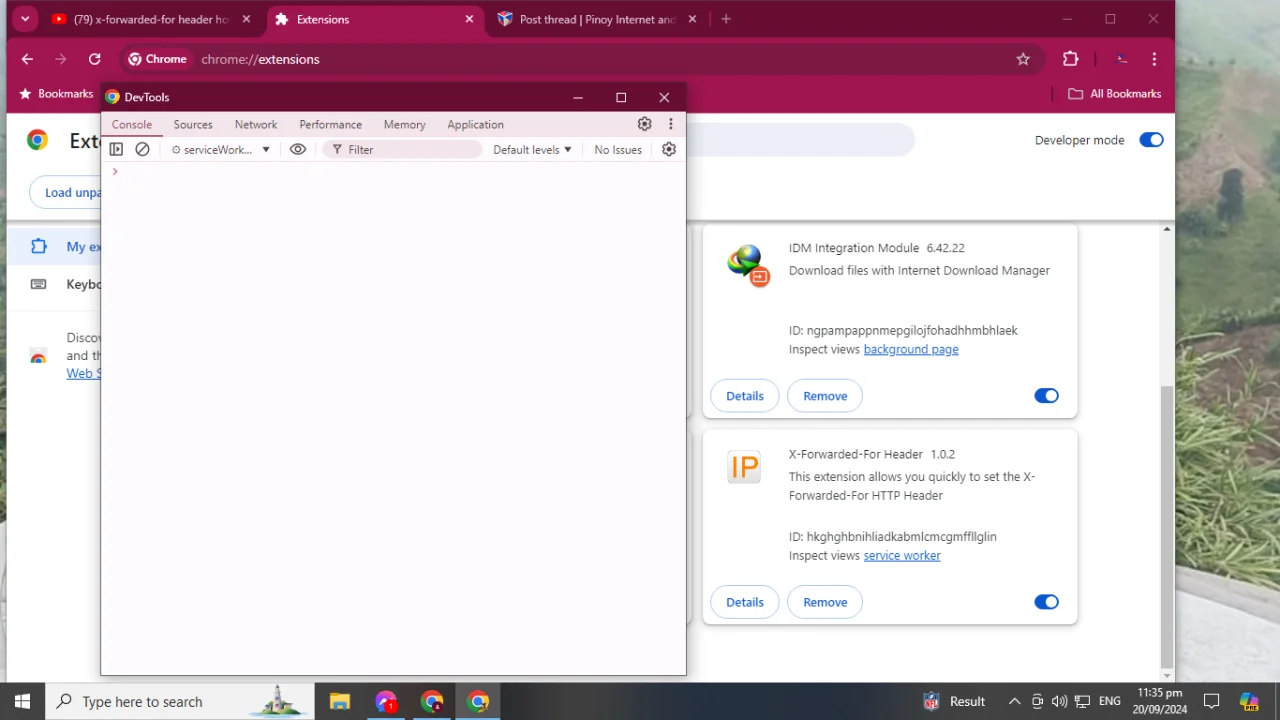
Task: Open Chrome three-dot menu
Action: (1154, 59)
